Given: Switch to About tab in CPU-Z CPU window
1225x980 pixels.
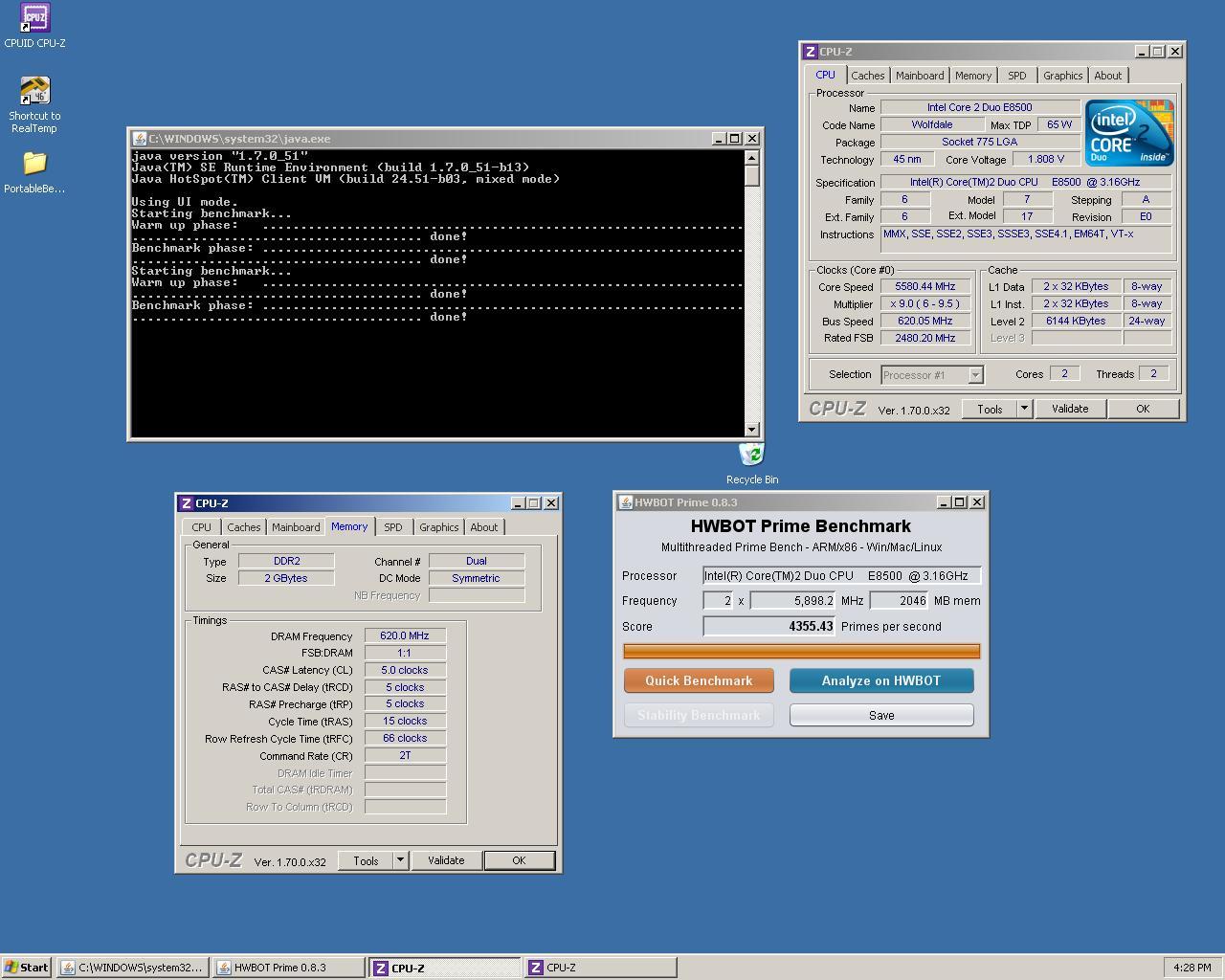Looking at the screenshot, I should [1107, 76].
